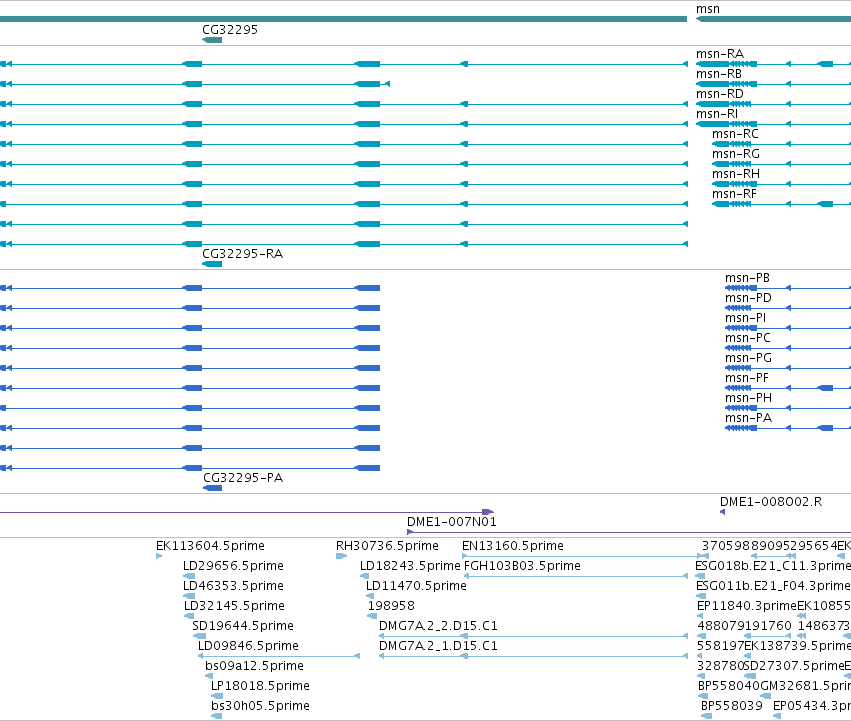Click the EN13160.5prime EST label
Viewport: 851px width, 721px height.
pos(512,546)
